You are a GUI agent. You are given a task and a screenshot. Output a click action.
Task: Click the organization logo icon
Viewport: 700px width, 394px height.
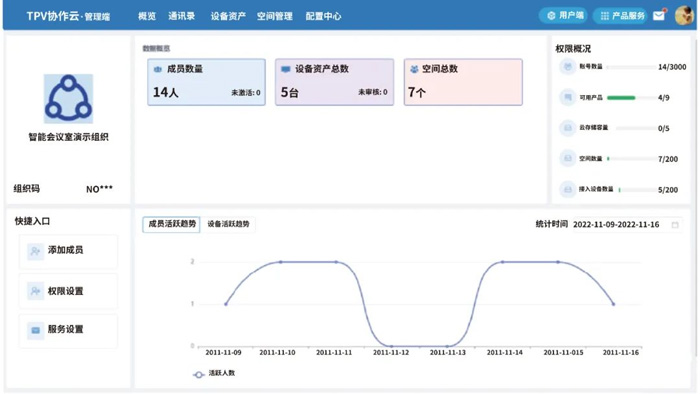tap(68, 99)
